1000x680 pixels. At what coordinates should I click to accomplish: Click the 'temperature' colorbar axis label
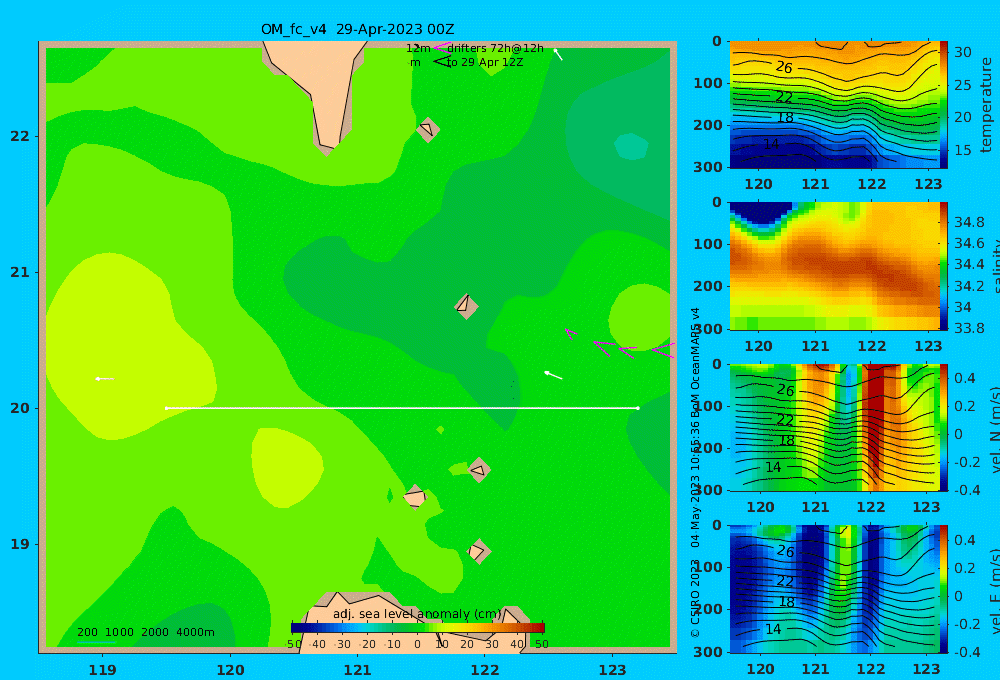tap(987, 105)
